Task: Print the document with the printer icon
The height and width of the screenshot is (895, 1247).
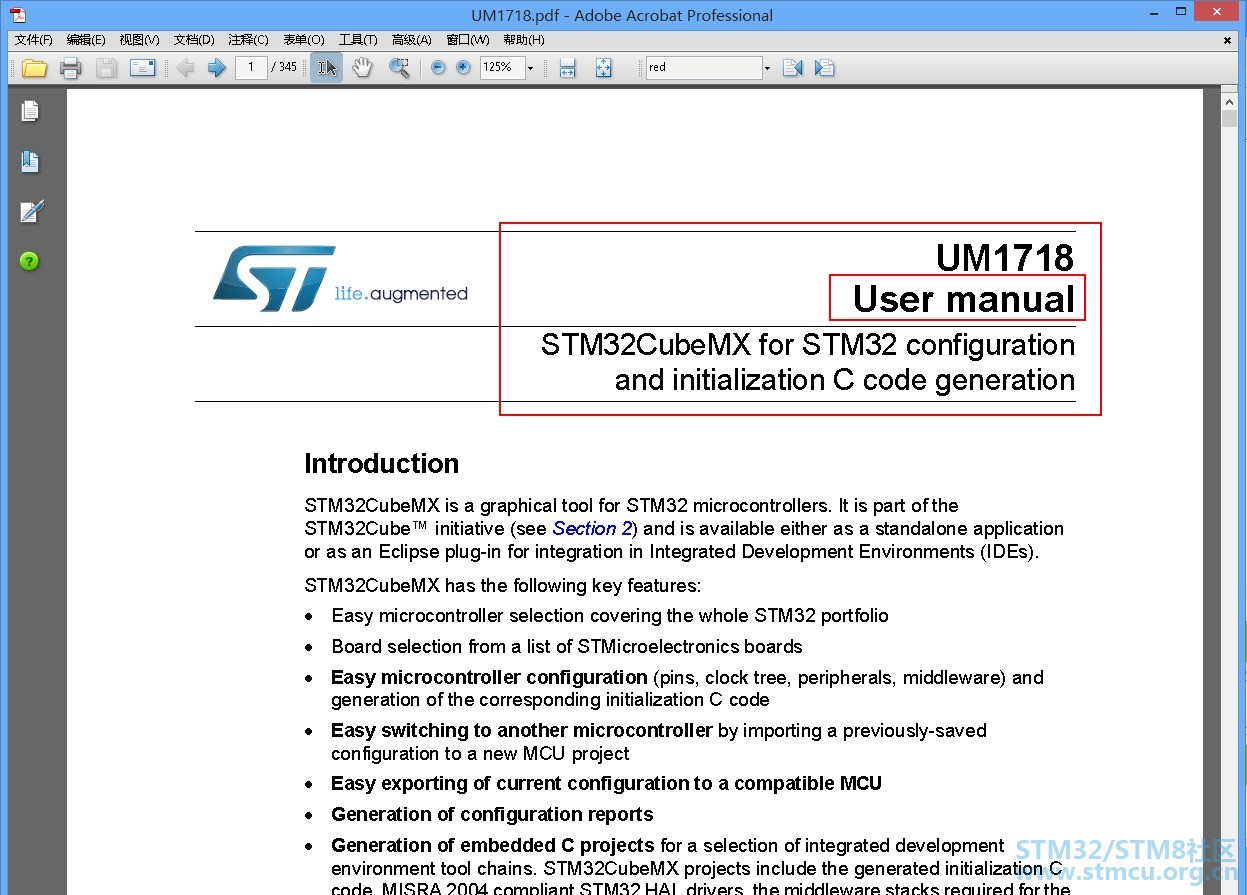Action: (70, 68)
